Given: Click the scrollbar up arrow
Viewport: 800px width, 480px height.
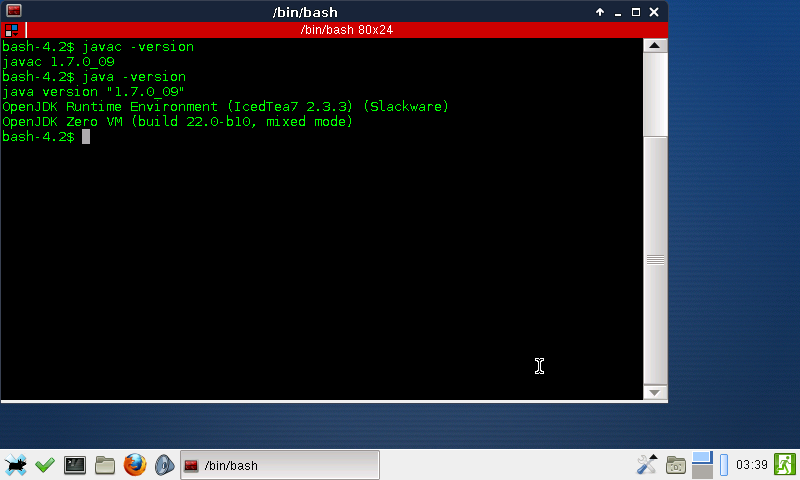Looking at the screenshot, I should (x=655, y=45).
